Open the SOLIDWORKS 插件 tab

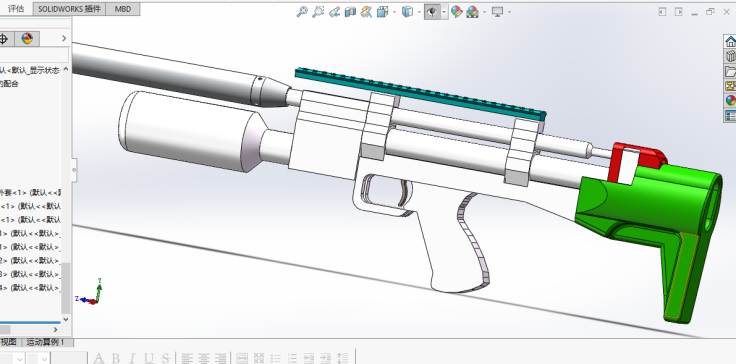69,9
